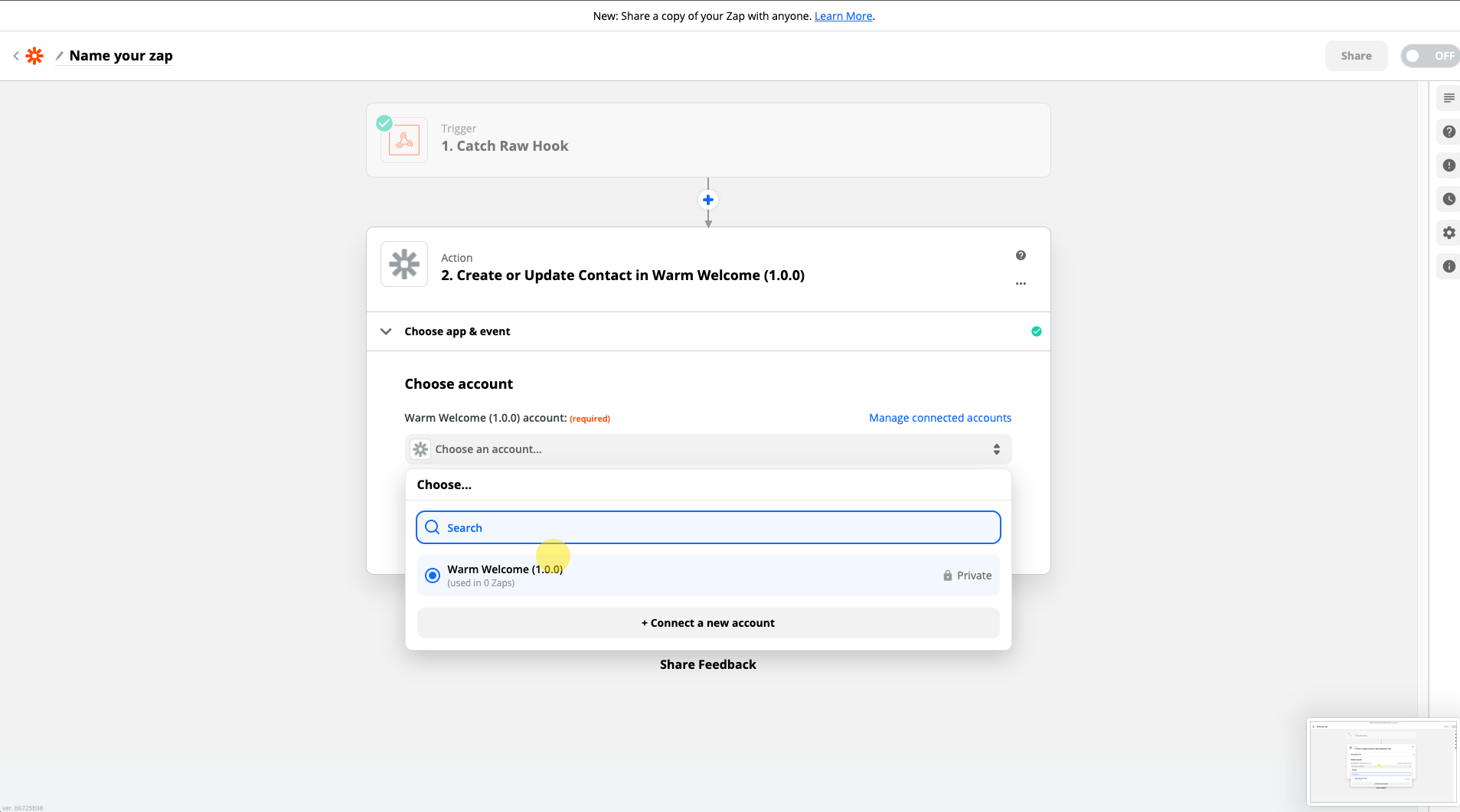Viewport: 1460px width, 812px height.
Task: Click the Search field in account list
Action: tap(708, 527)
